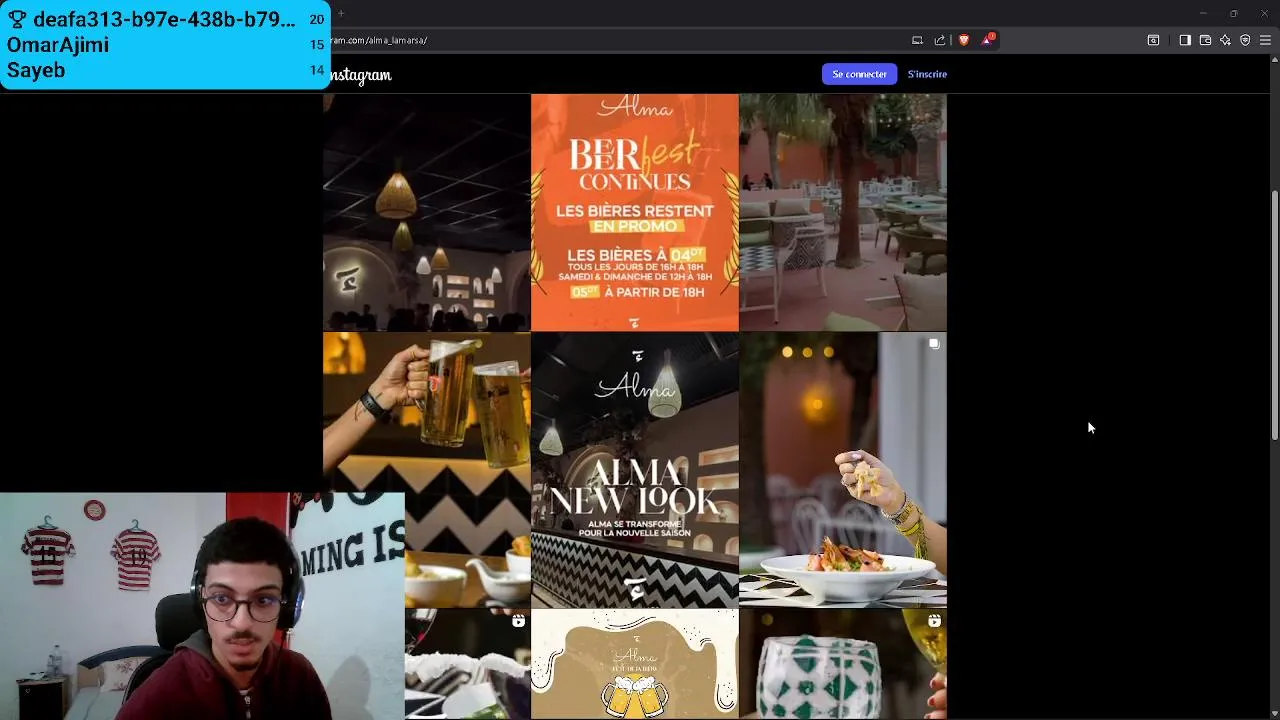Click reel icon on green glass post
Screen dimensions: 1280x720
pyautogui.click(x=934, y=621)
